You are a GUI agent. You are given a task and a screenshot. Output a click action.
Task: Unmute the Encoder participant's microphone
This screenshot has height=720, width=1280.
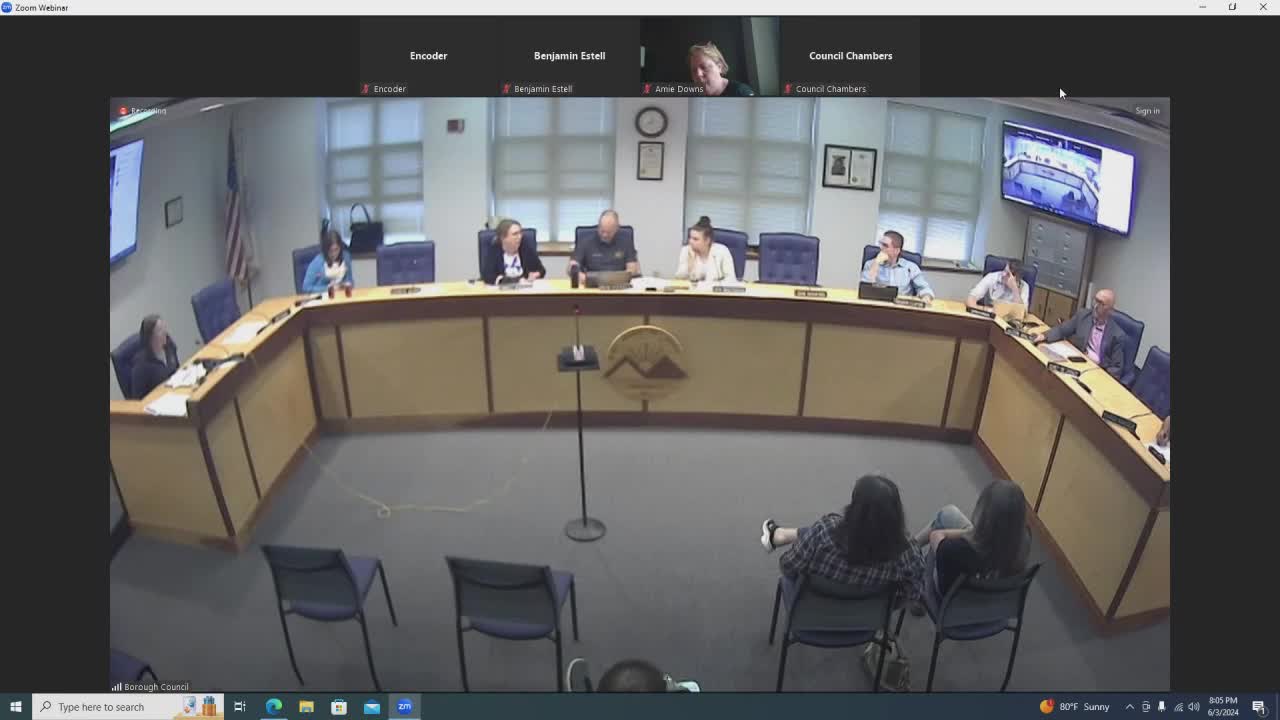pyautogui.click(x=364, y=89)
